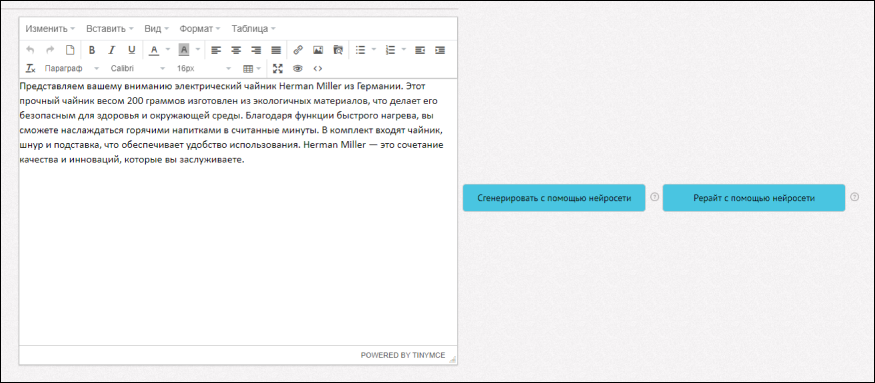Toggle underline formatting
The width and height of the screenshot is (875, 383).
click(131, 50)
